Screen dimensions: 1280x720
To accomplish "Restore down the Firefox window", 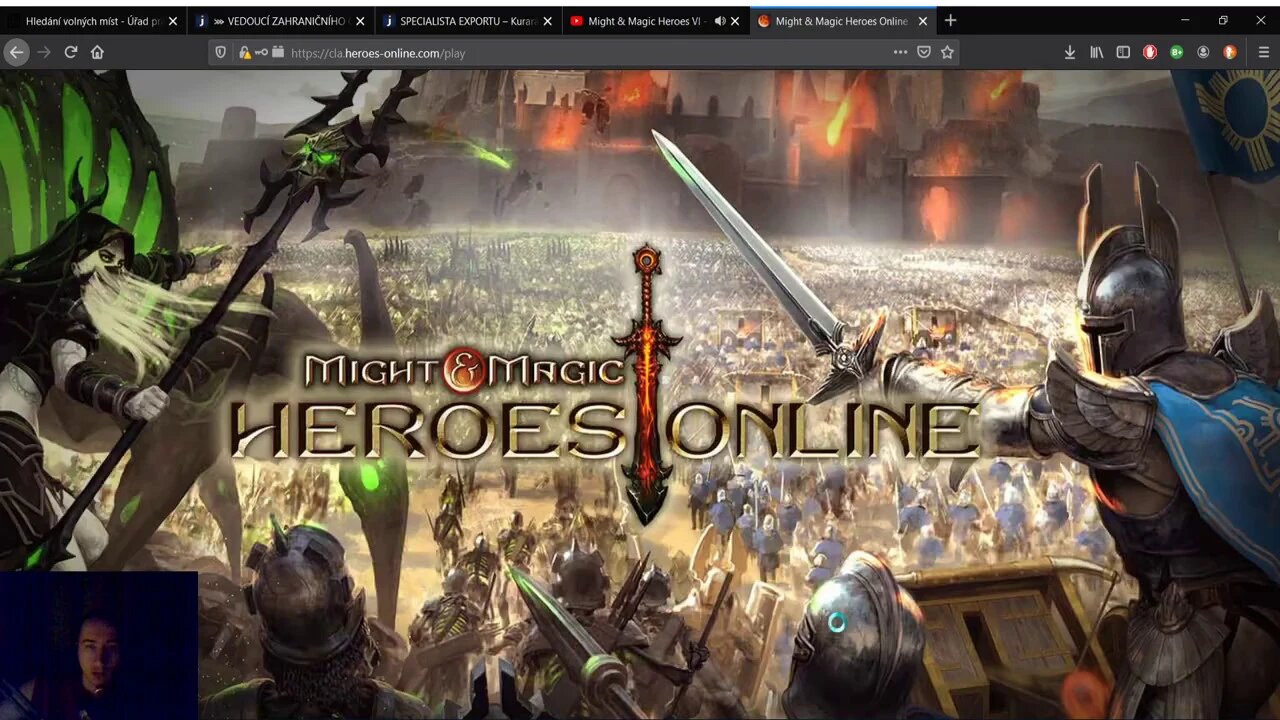I will click(1223, 20).
